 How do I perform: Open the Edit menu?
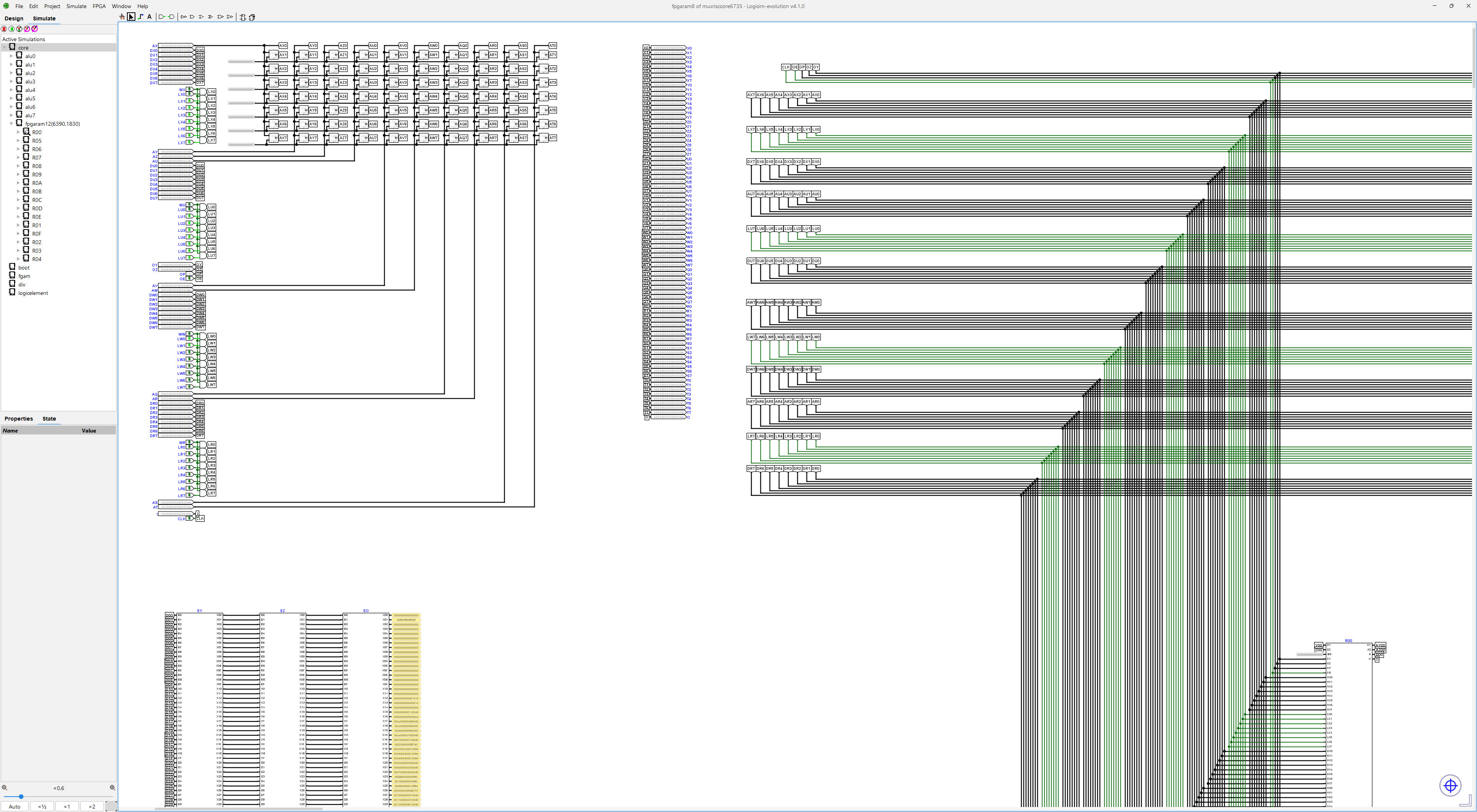[x=34, y=6]
